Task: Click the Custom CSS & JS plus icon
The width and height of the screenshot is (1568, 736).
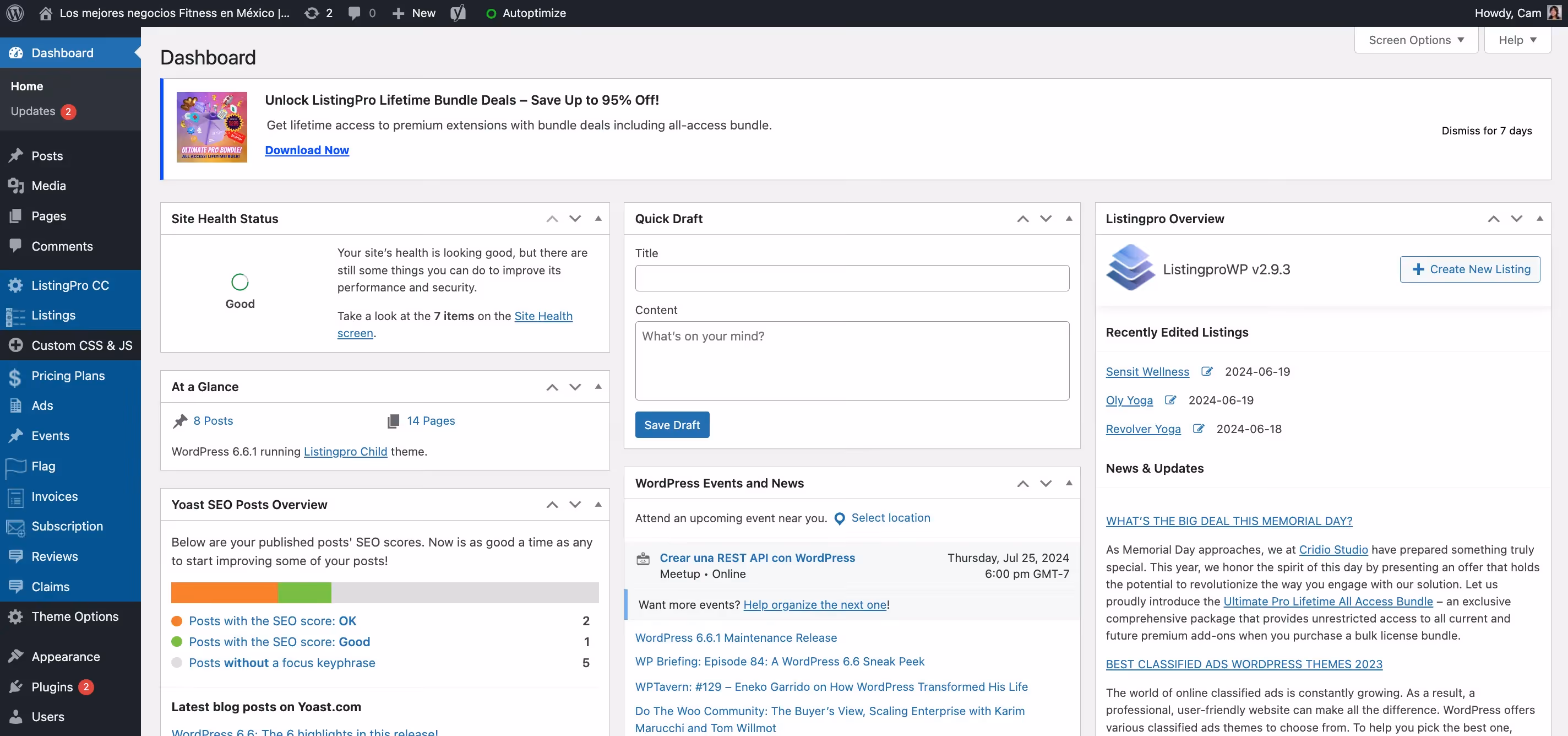Action: pyautogui.click(x=16, y=345)
